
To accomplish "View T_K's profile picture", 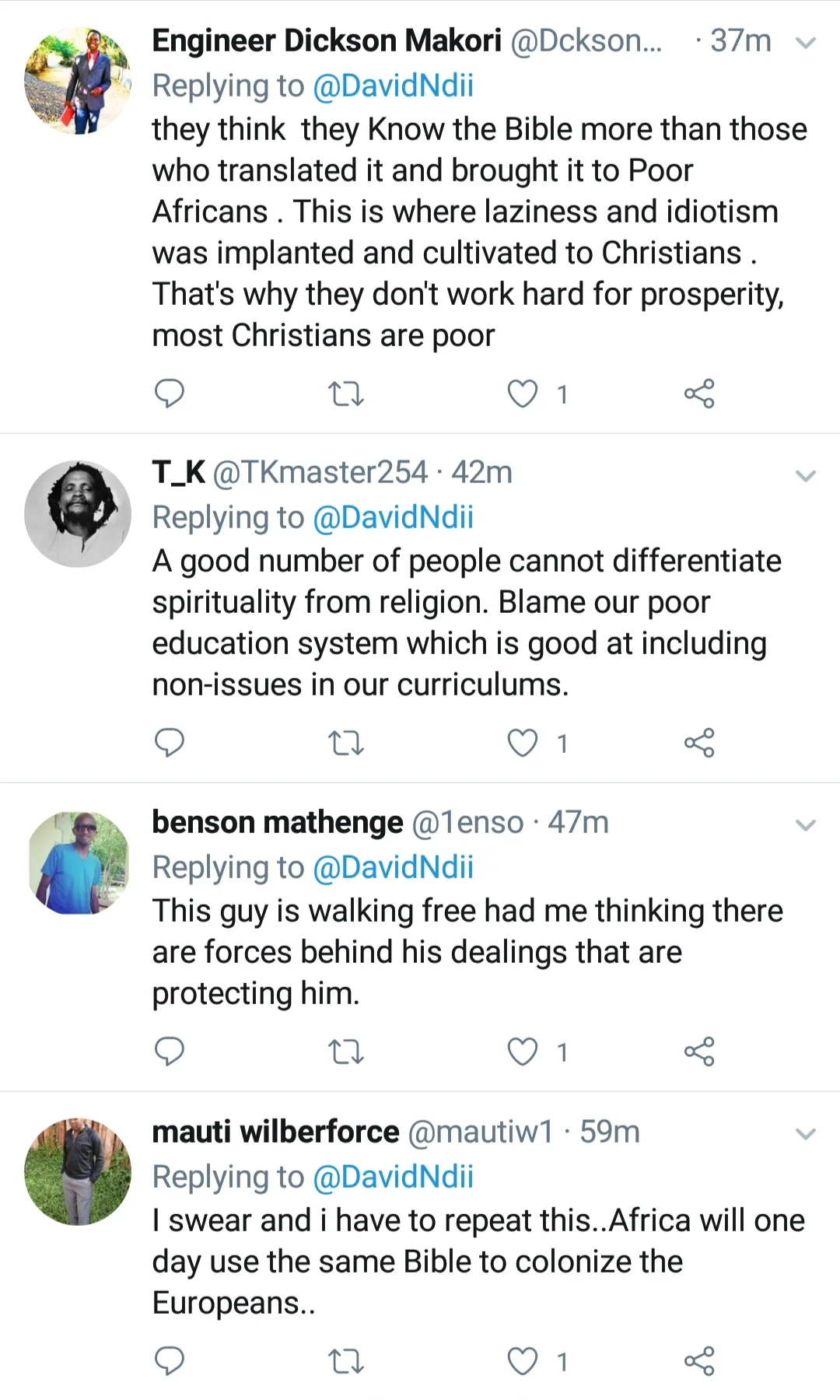I will (x=78, y=513).
